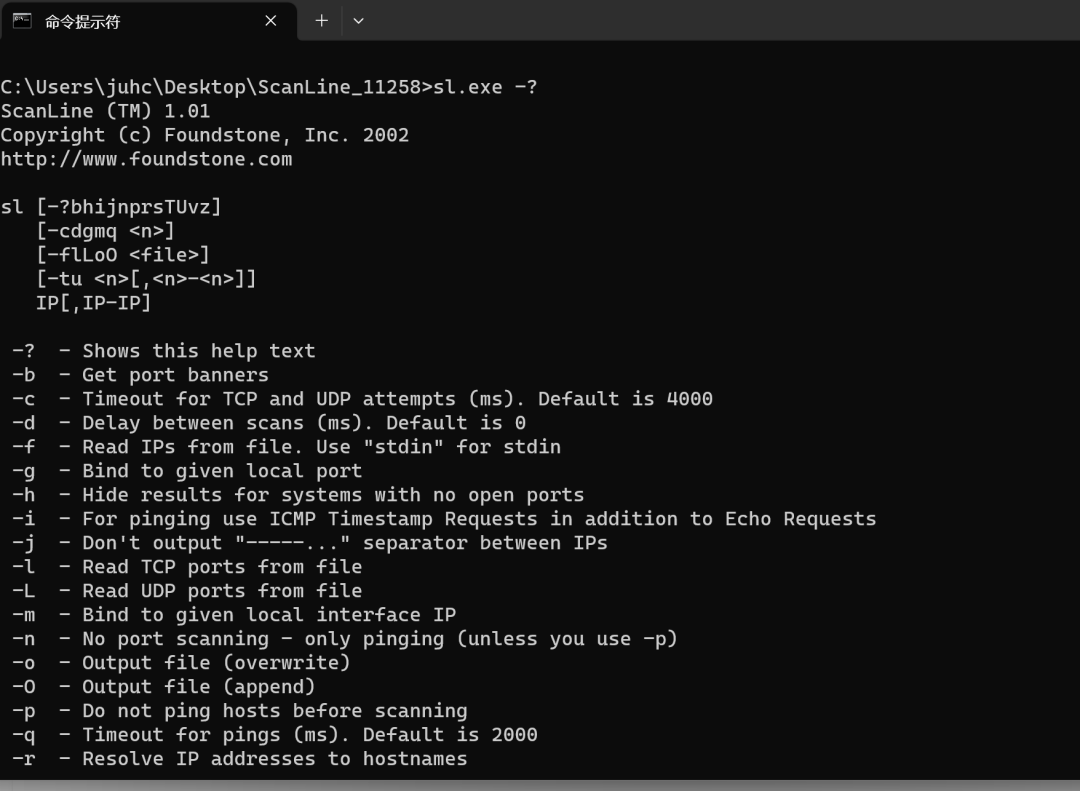Viewport: 1080px width, 791px height.
Task: Click 'Read IPs from file' line
Action: pyautogui.click(x=287, y=447)
